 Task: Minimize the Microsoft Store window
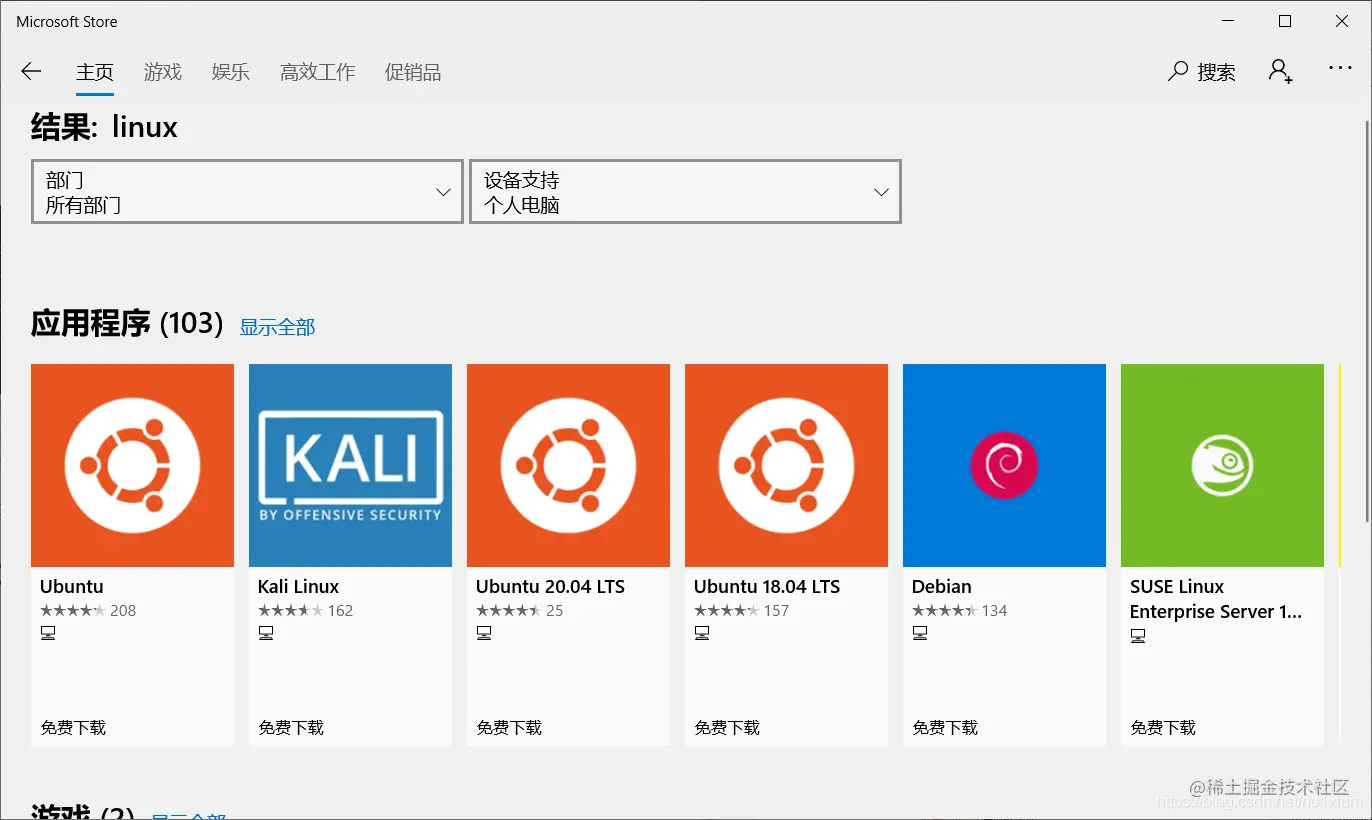point(1228,21)
